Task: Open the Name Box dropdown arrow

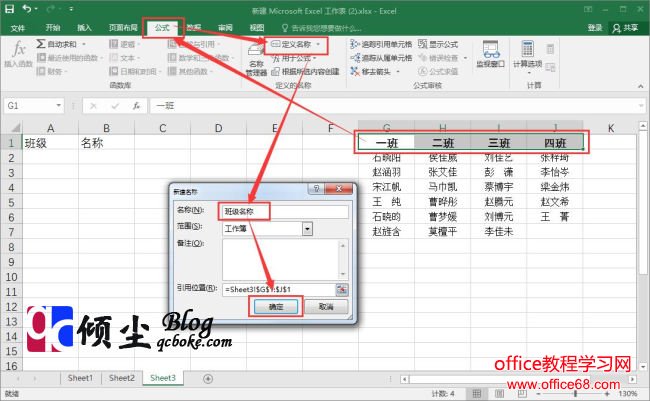Action: tap(58, 105)
